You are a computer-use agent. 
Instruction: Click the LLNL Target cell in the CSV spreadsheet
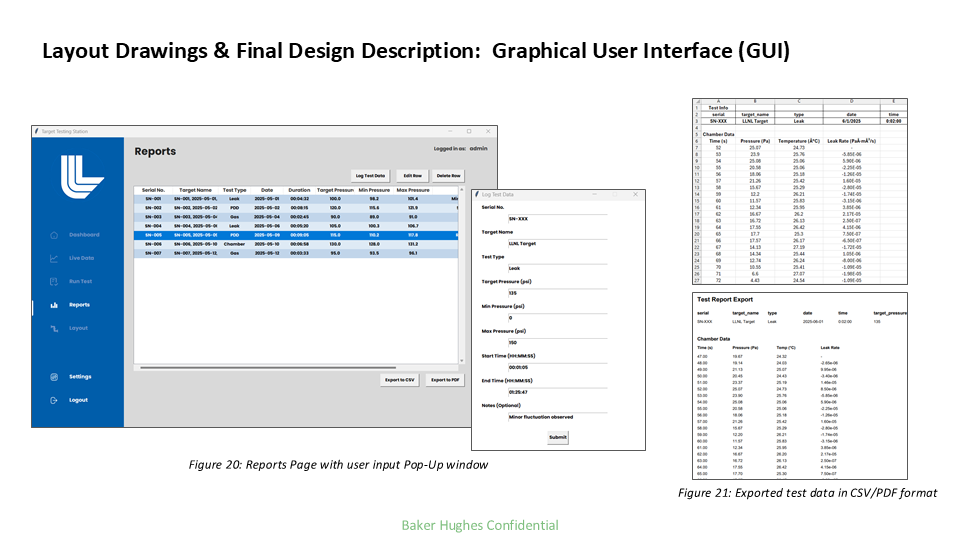pos(755,121)
